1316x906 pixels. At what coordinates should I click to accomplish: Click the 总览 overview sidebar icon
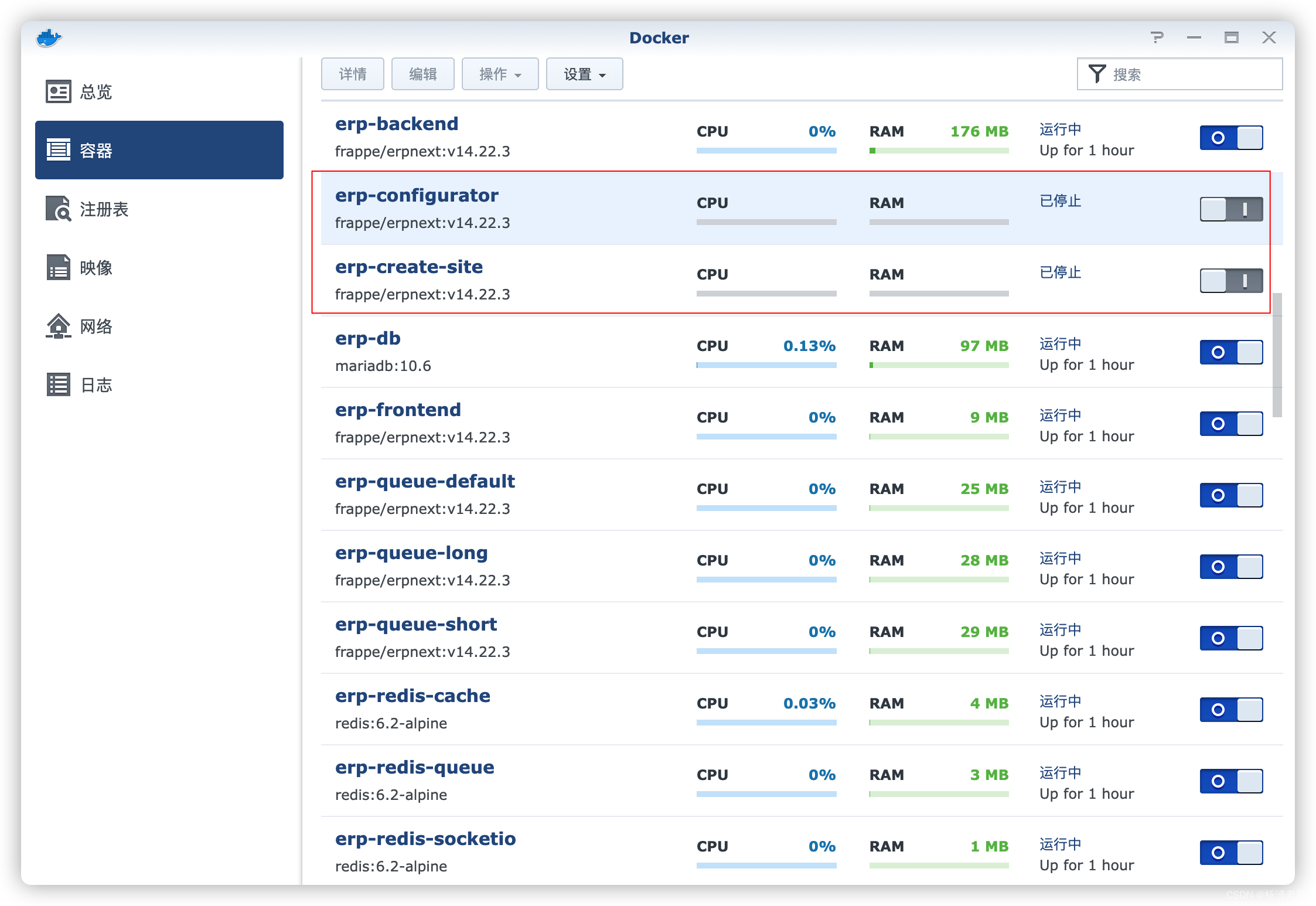pos(59,92)
